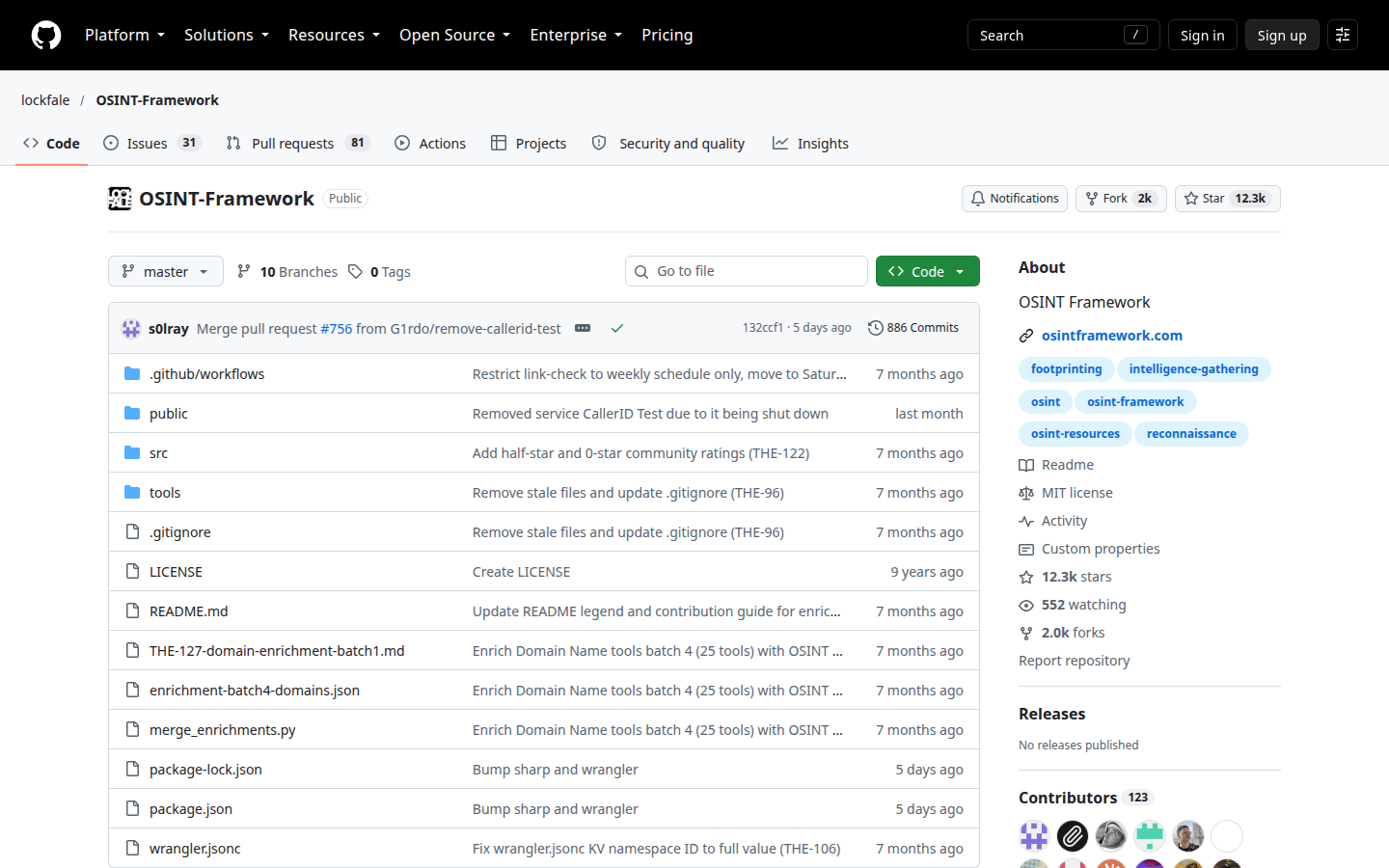
Task: Click the folder icon for .github/workflows
Action: click(132, 373)
